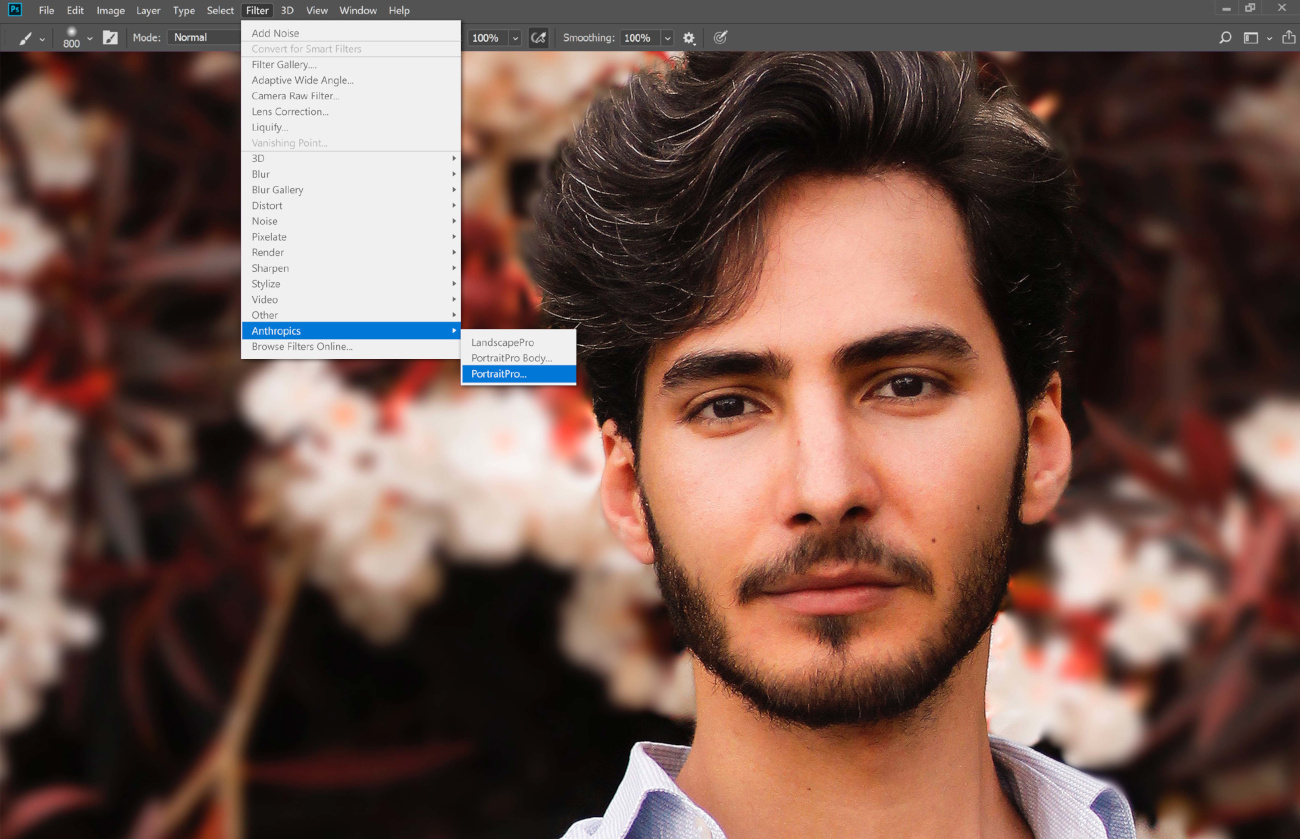1300x839 pixels.
Task: Expand the Smoothing percentage dropdown arrow
Action: pos(667,38)
